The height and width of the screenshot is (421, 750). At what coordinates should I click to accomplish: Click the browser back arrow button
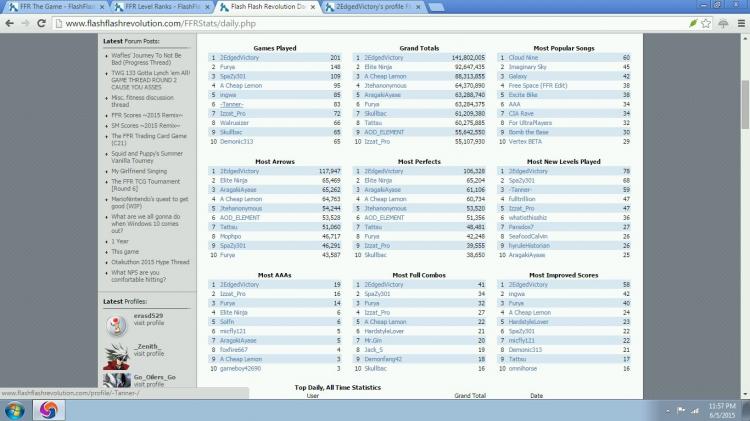12,22
